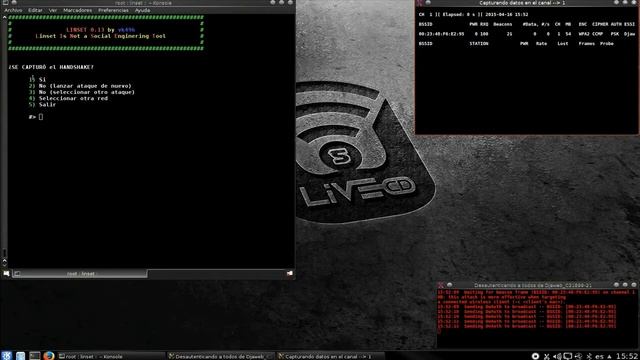Screen dimensions: 640x360
Task: Open the Ayuda menu in Konsole
Action: click(142, 10)
